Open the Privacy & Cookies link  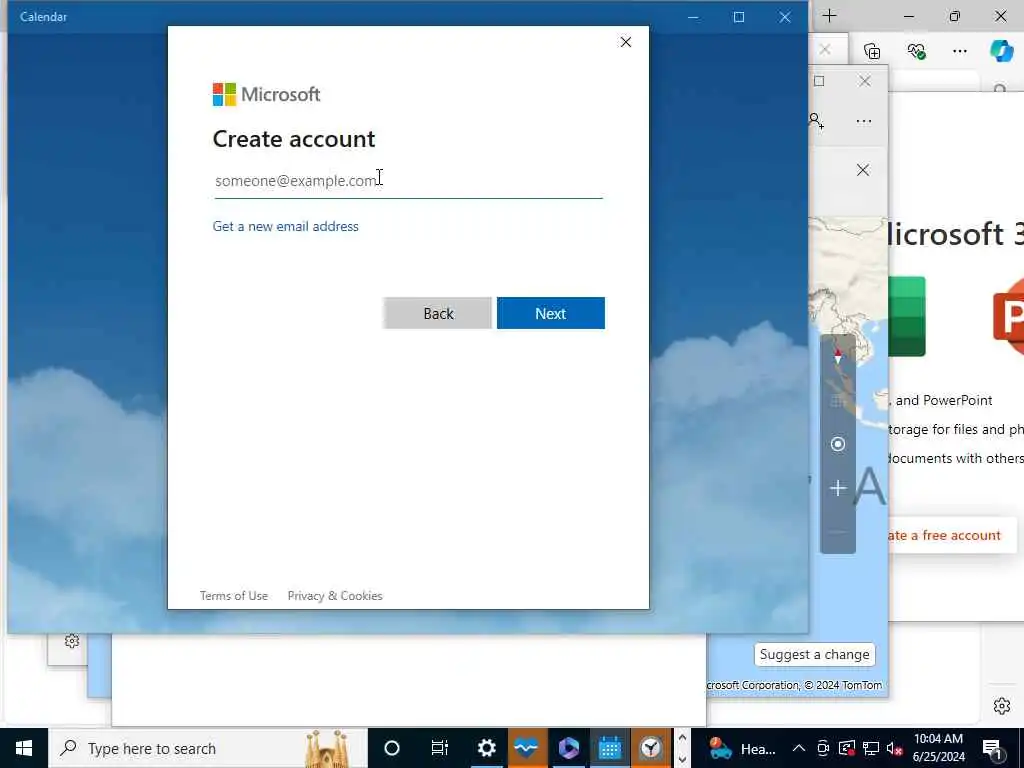[x=335, y=596]
